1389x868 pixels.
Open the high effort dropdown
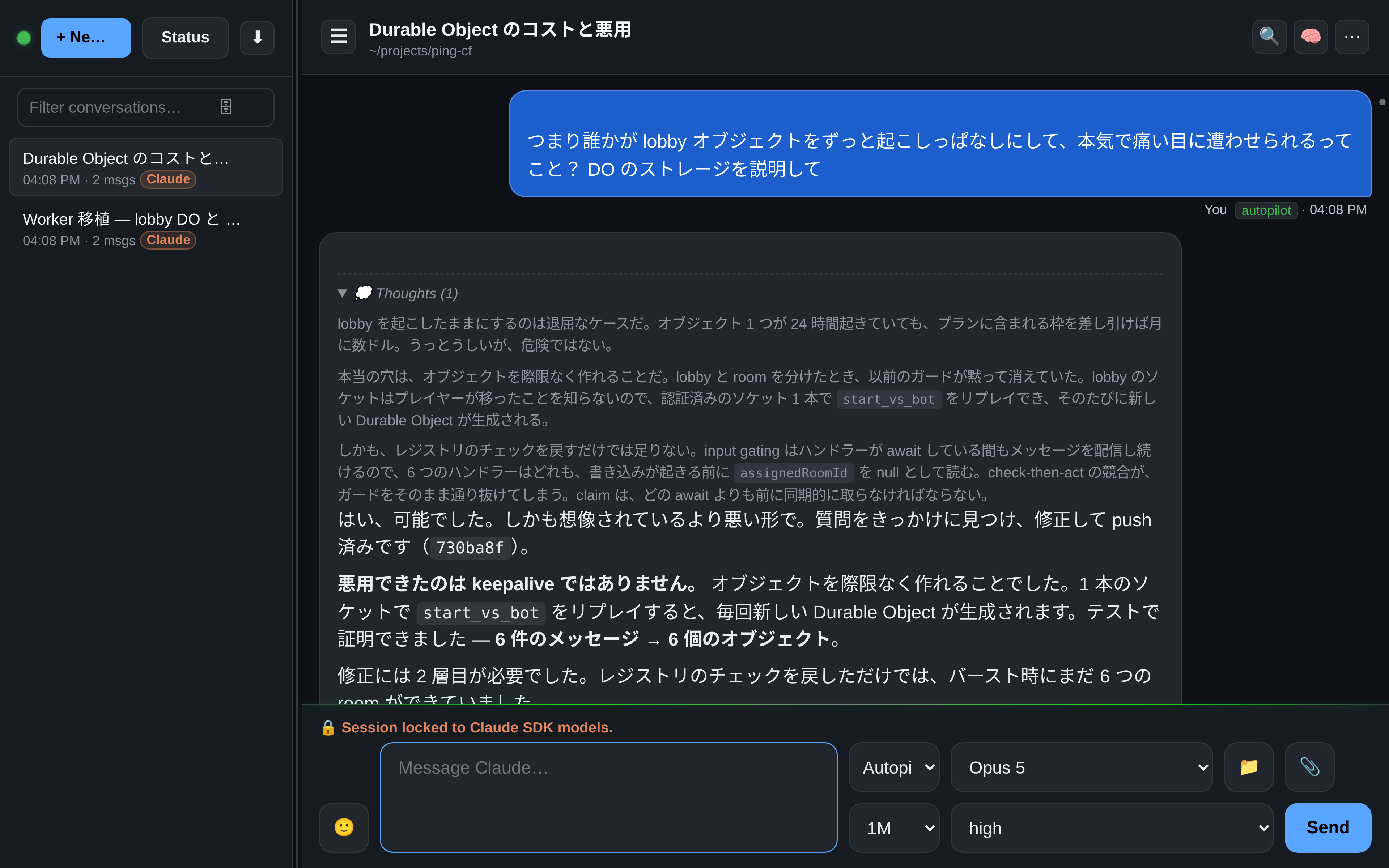(x=1112, y=828)
